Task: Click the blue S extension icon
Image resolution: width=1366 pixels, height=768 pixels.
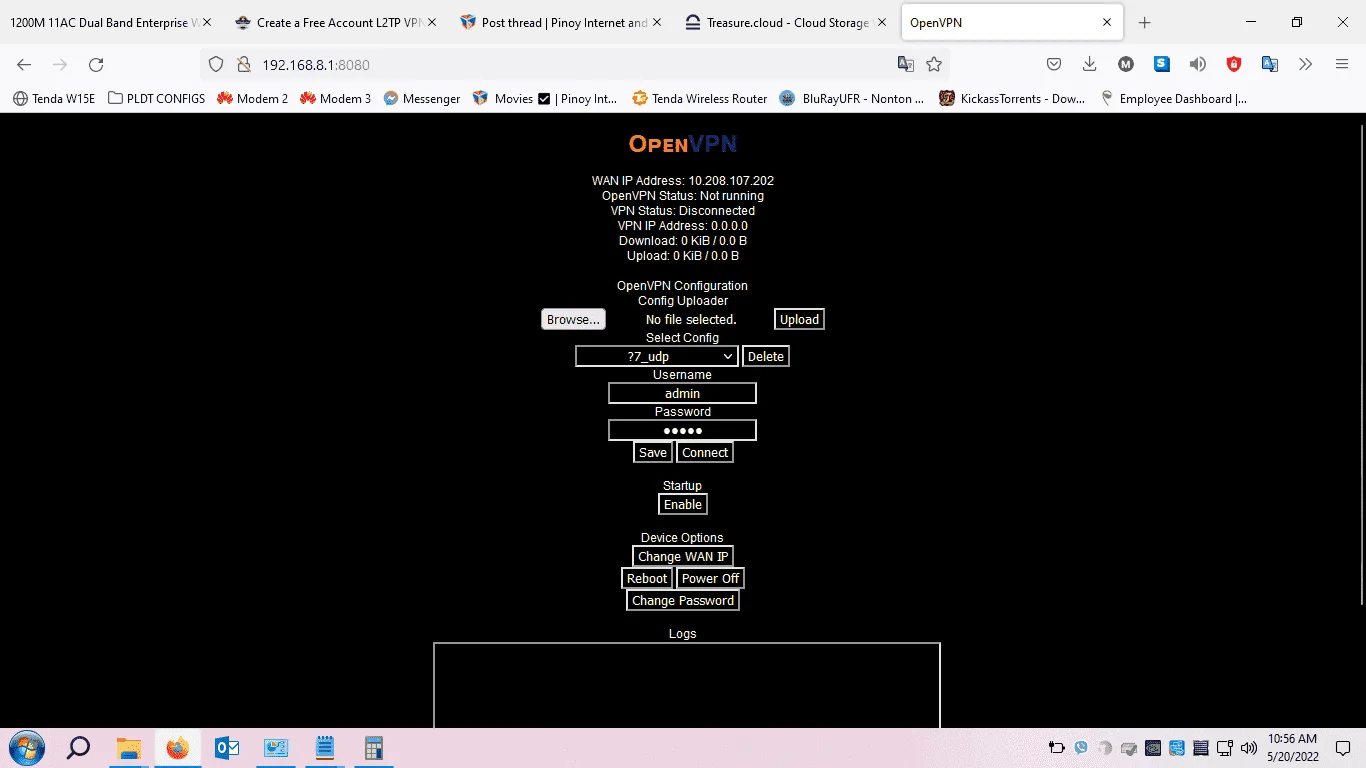Action: (1162, 64)
